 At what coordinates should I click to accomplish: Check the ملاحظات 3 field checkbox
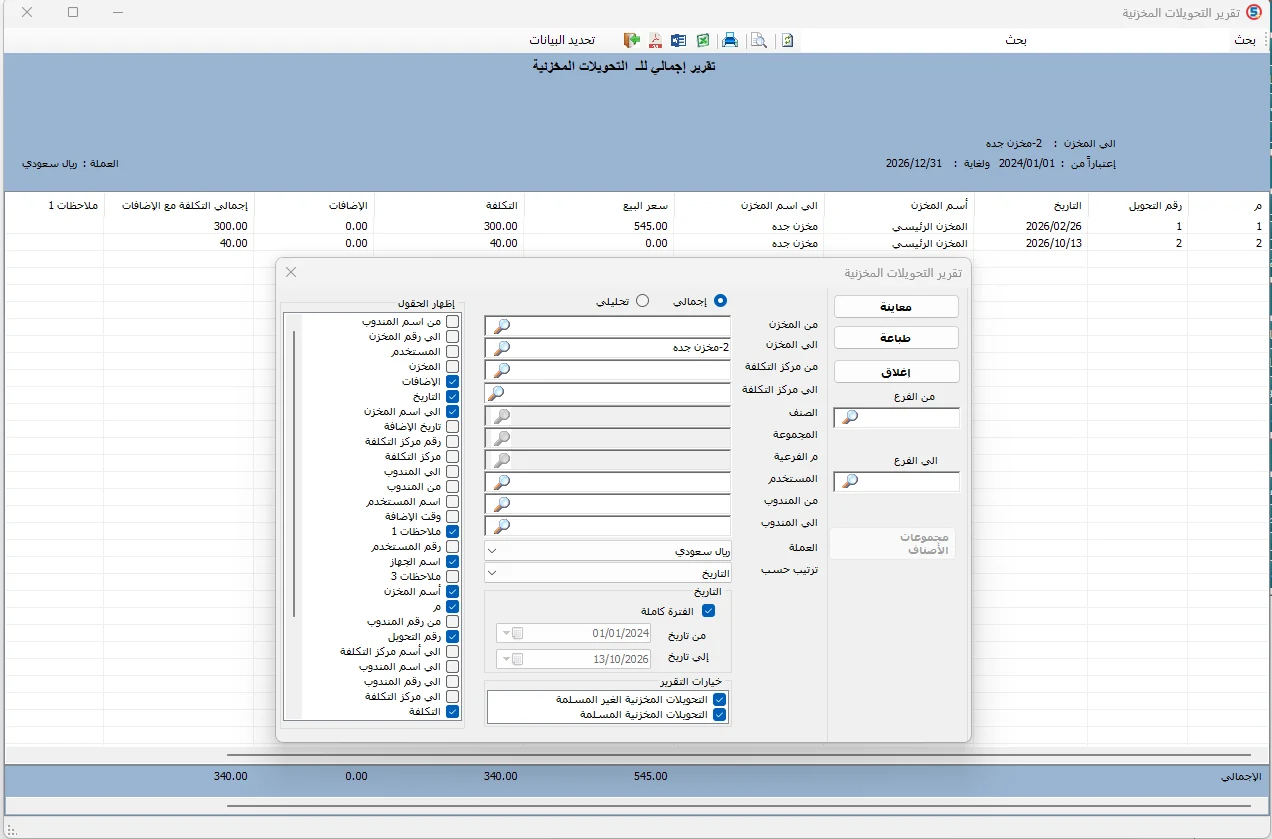tap(452, 577)
